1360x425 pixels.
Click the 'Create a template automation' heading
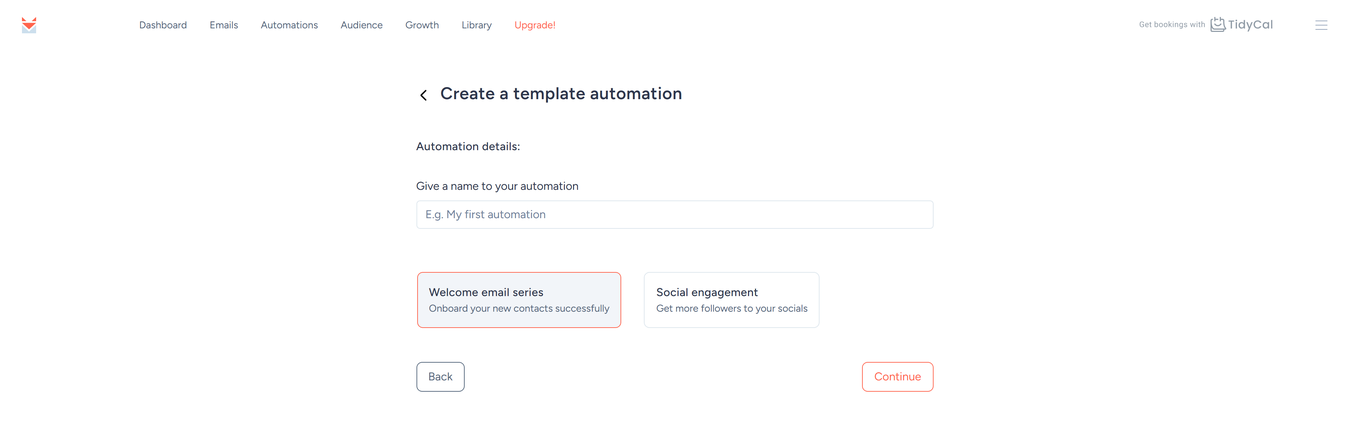(x=561, y=94)
